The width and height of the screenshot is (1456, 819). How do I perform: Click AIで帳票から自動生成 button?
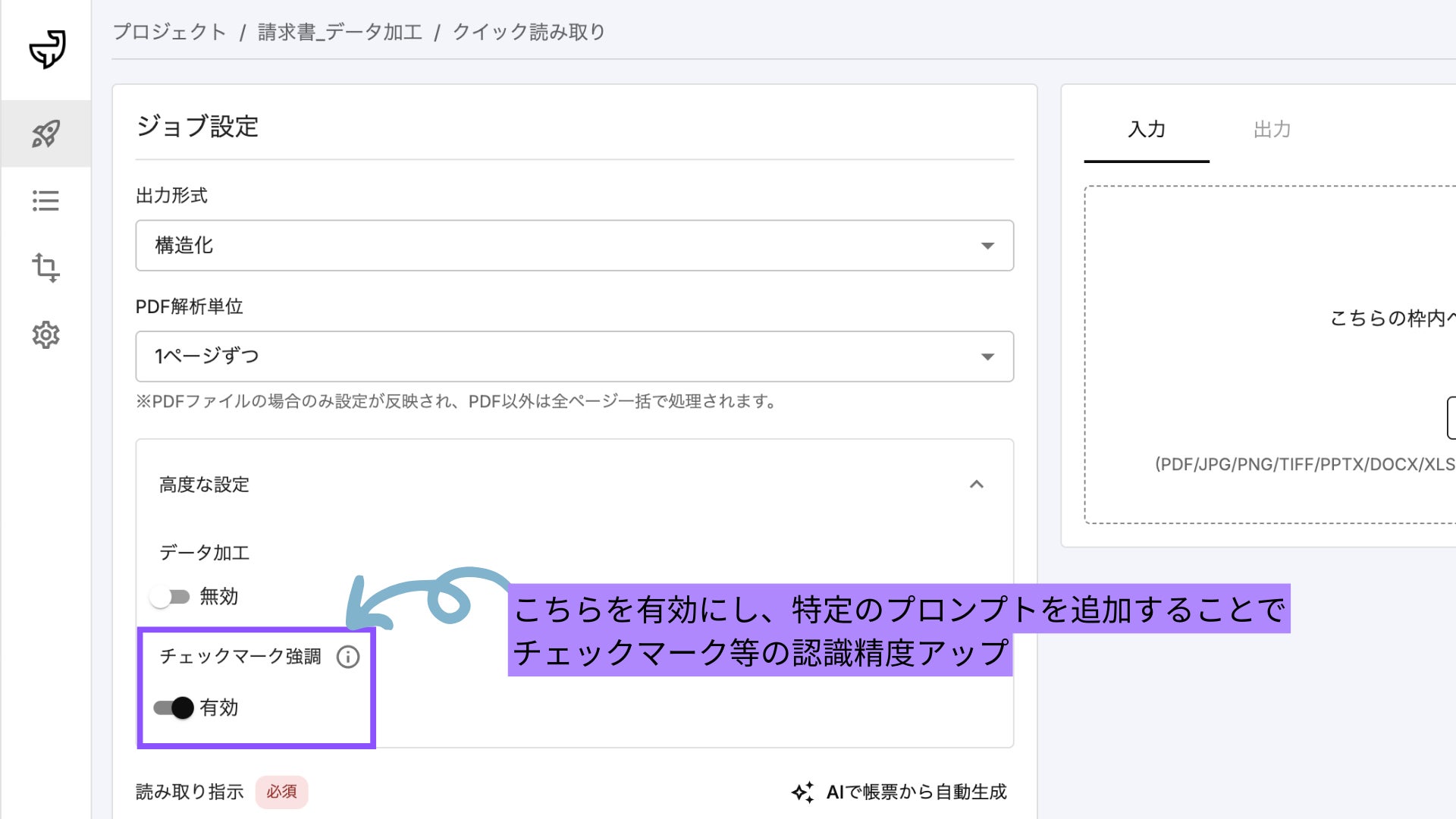click(915, 792)
